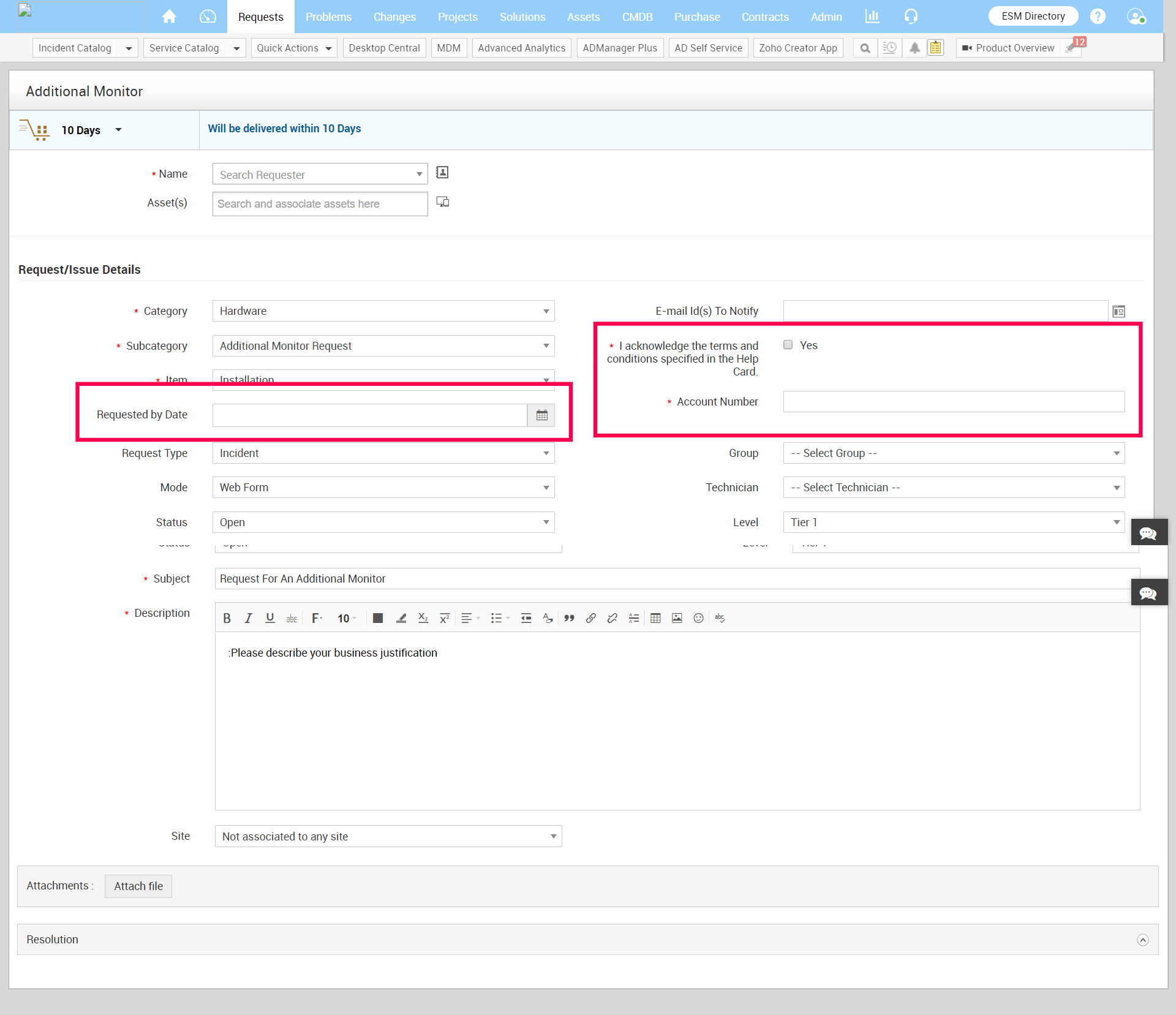Insert an emoji smiley in description
The width and height of the screenshot is (1176, 1015).
[x=698, y=618]
